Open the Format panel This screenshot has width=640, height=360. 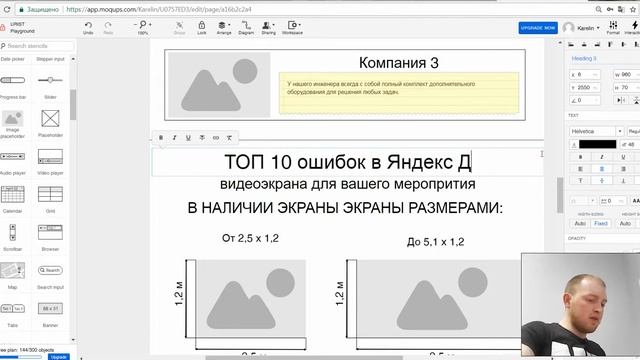pos(613,28)
